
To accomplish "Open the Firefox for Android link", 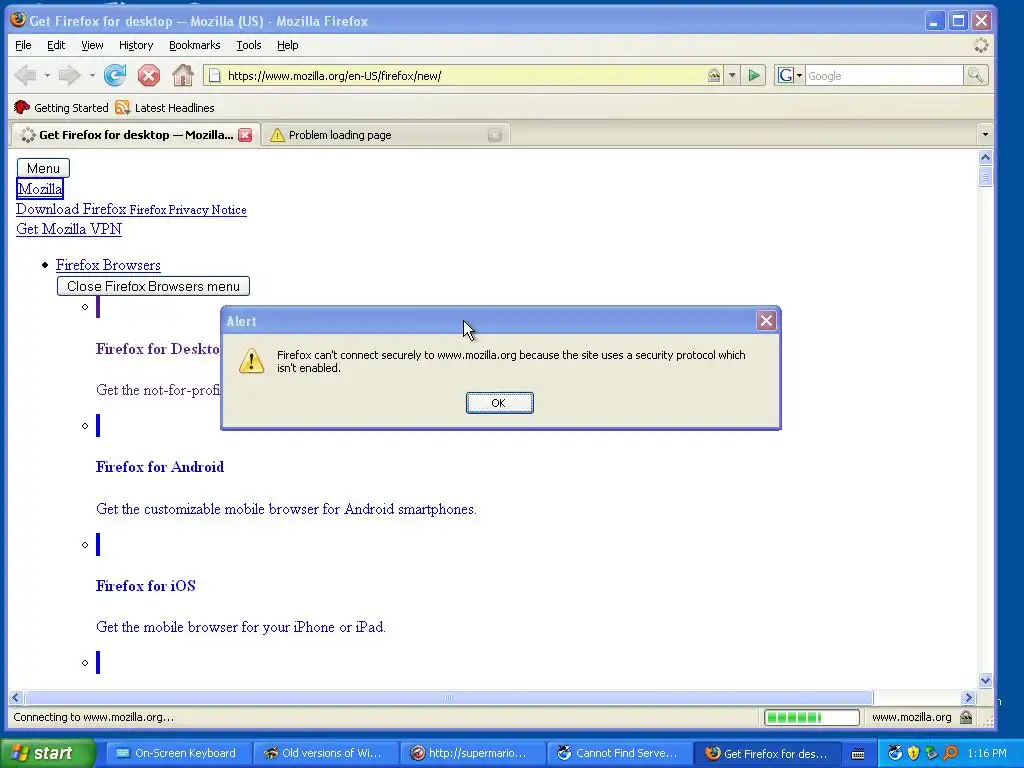I will tap(160, 467).
